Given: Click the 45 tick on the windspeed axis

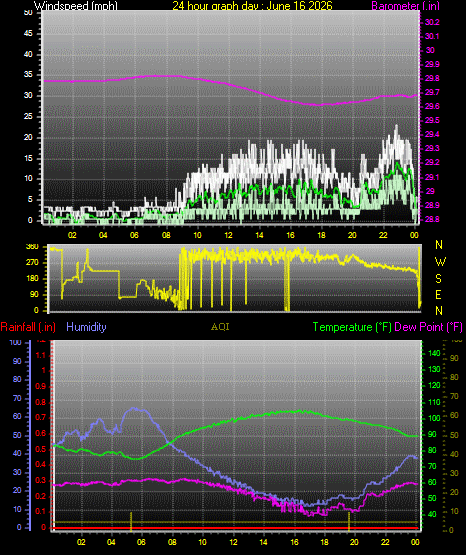Looking at the screenshot, I should tap(28, 34).
